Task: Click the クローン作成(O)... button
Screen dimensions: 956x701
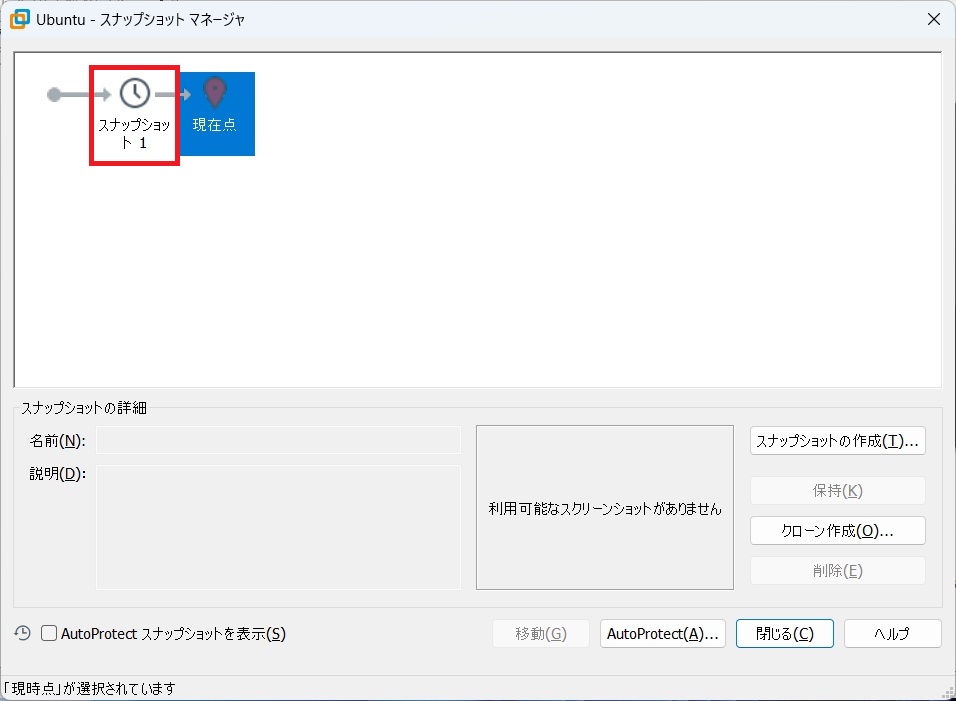Action: [837, 531]
